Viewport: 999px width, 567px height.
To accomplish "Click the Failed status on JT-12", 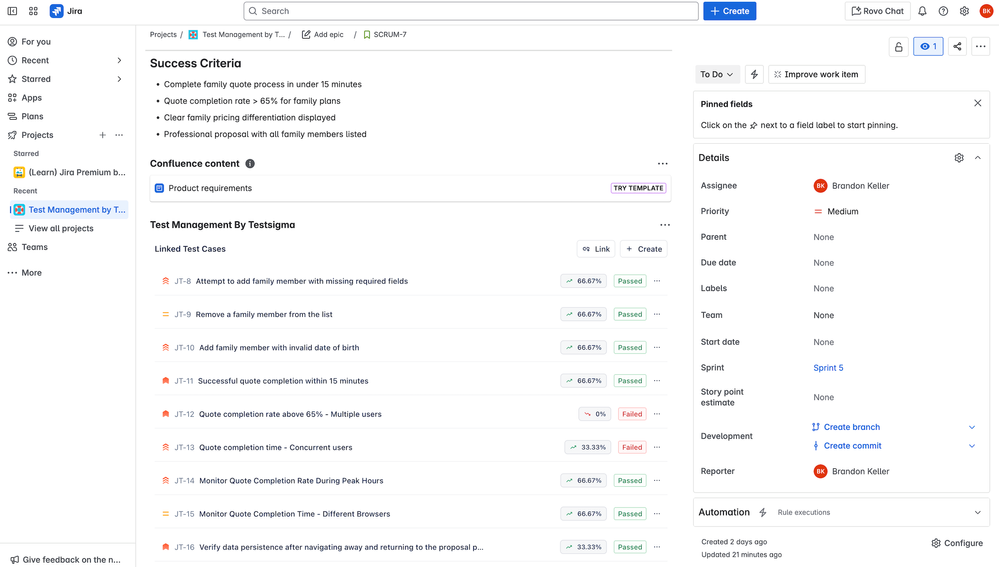I will [x=631, y=414].
